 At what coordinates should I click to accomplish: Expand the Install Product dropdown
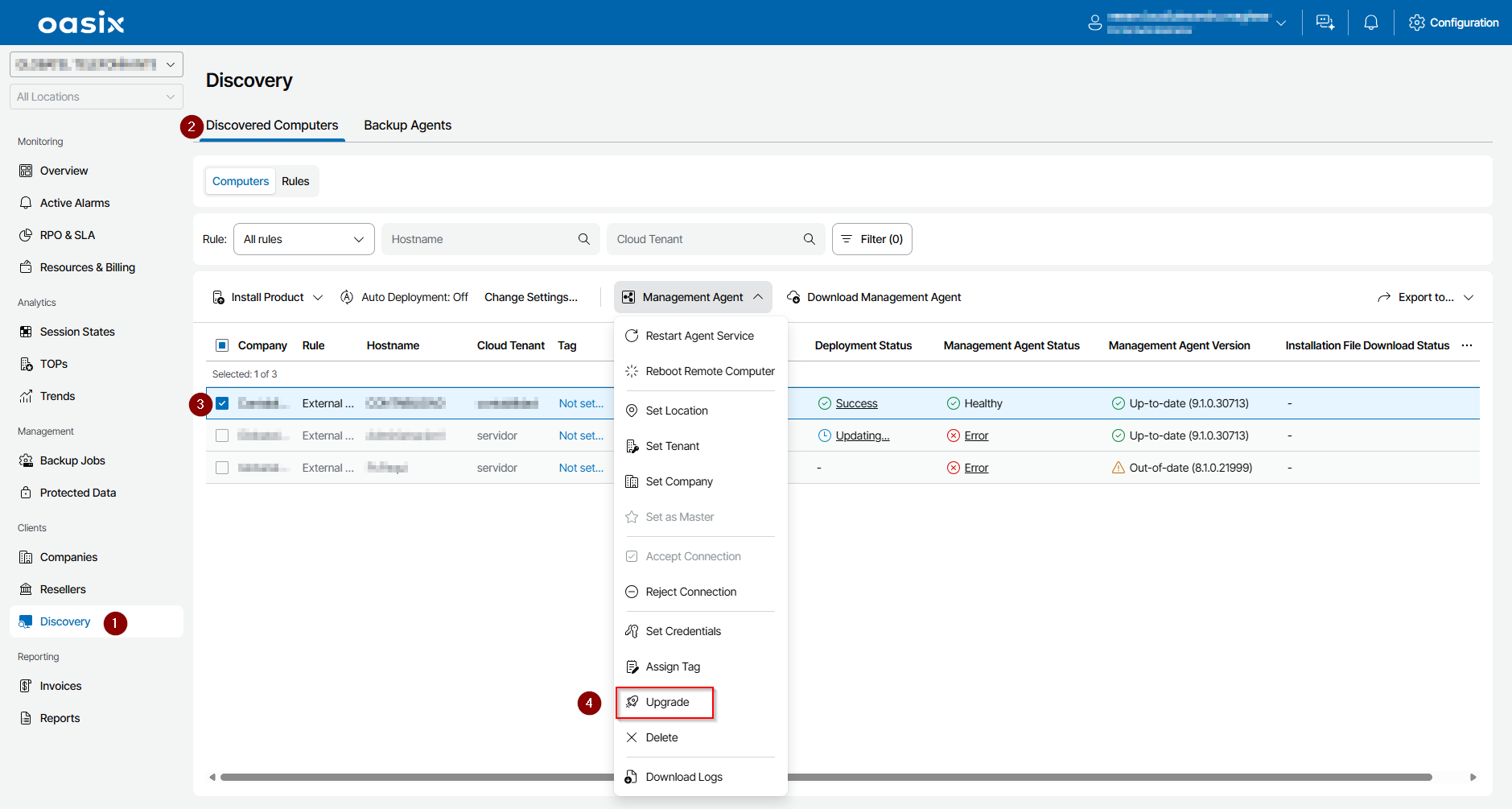point(267,297)
